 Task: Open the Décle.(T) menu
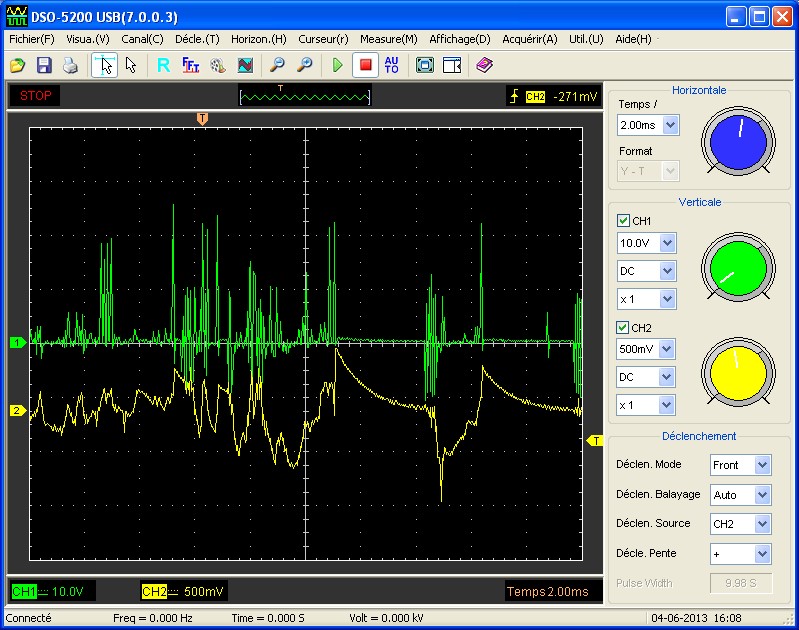[197, 39]
